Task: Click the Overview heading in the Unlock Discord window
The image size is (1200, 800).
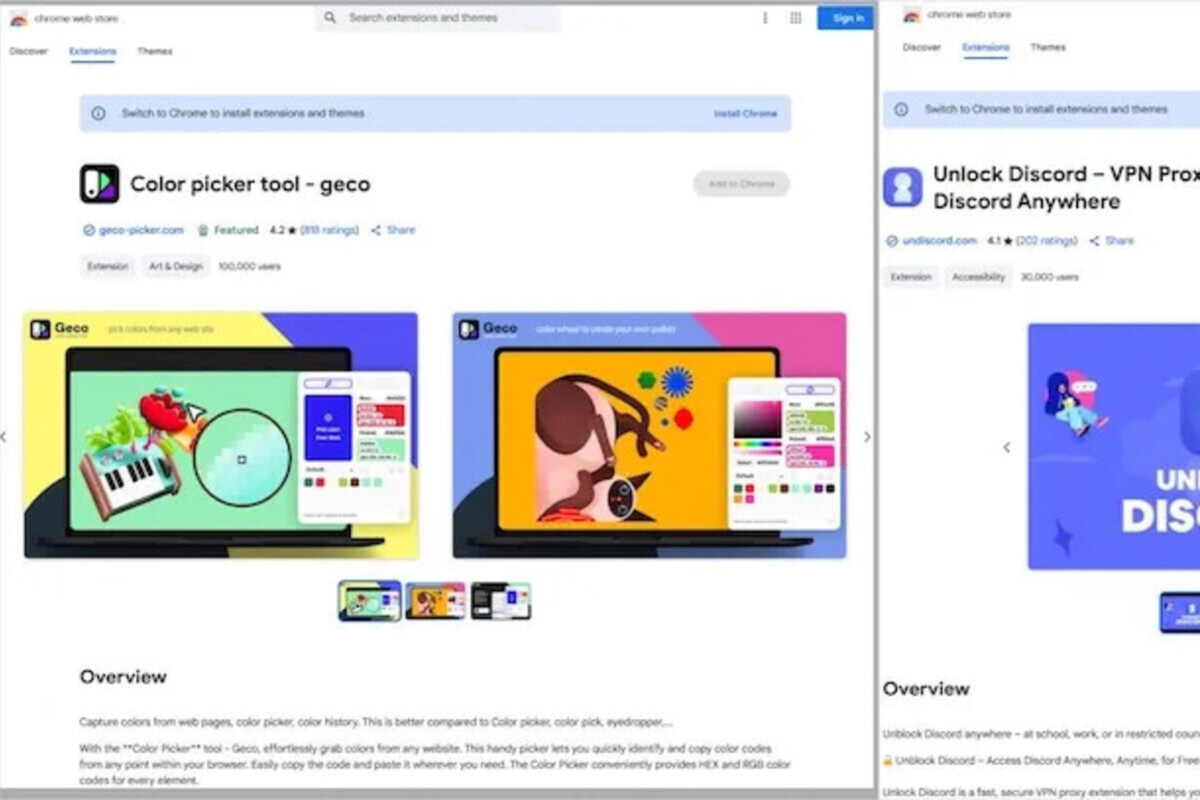Action: (x=926, y=689)
